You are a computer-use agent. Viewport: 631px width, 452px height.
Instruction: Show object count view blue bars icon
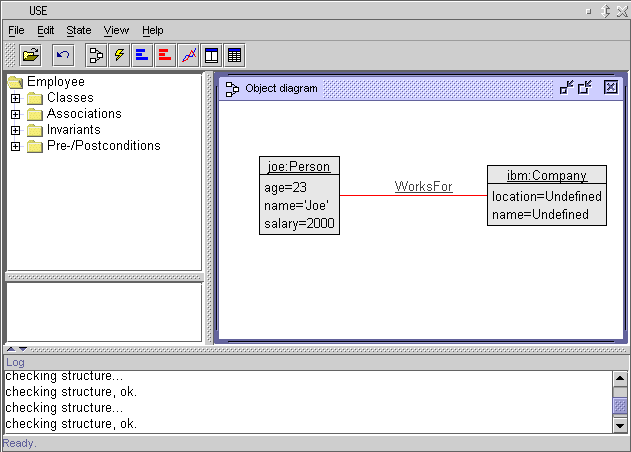coord(142,55)
